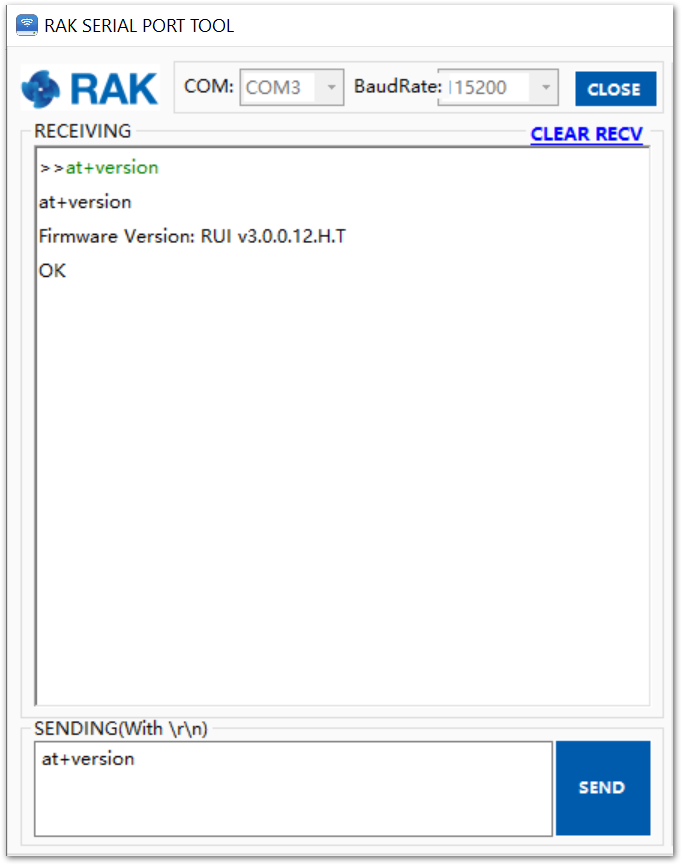
Task: Click the RAK SERIAL PORT TOOL title text
Action: tap(139, 26)
